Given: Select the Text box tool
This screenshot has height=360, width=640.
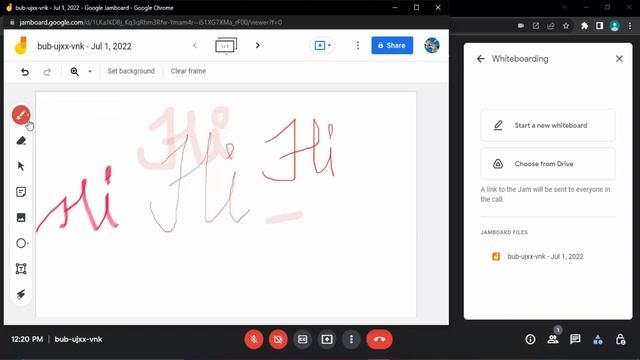Looking at the screenshot, I should click(21, 269).
